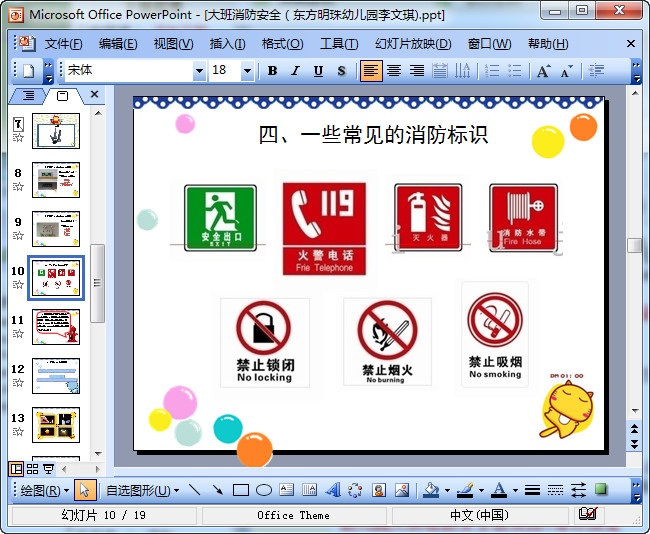
Task: Click the font name field showing 宋体
Action: (x=129, y=71)
